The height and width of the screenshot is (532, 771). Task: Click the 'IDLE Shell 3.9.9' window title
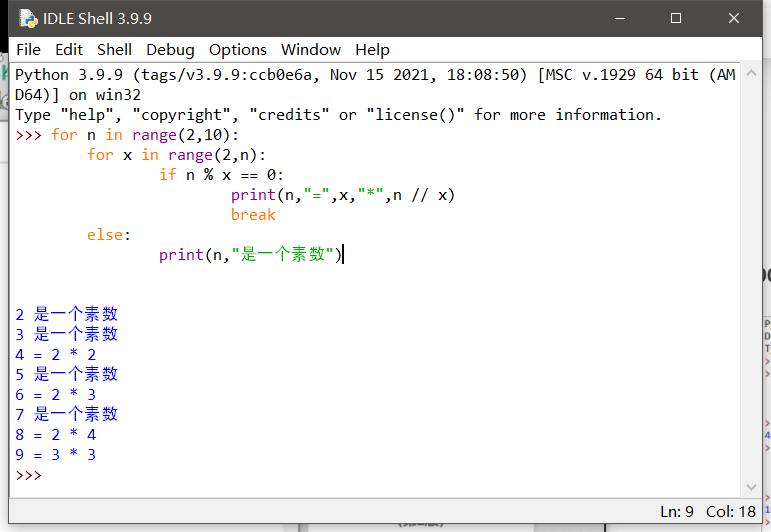(x=97, y=19)
